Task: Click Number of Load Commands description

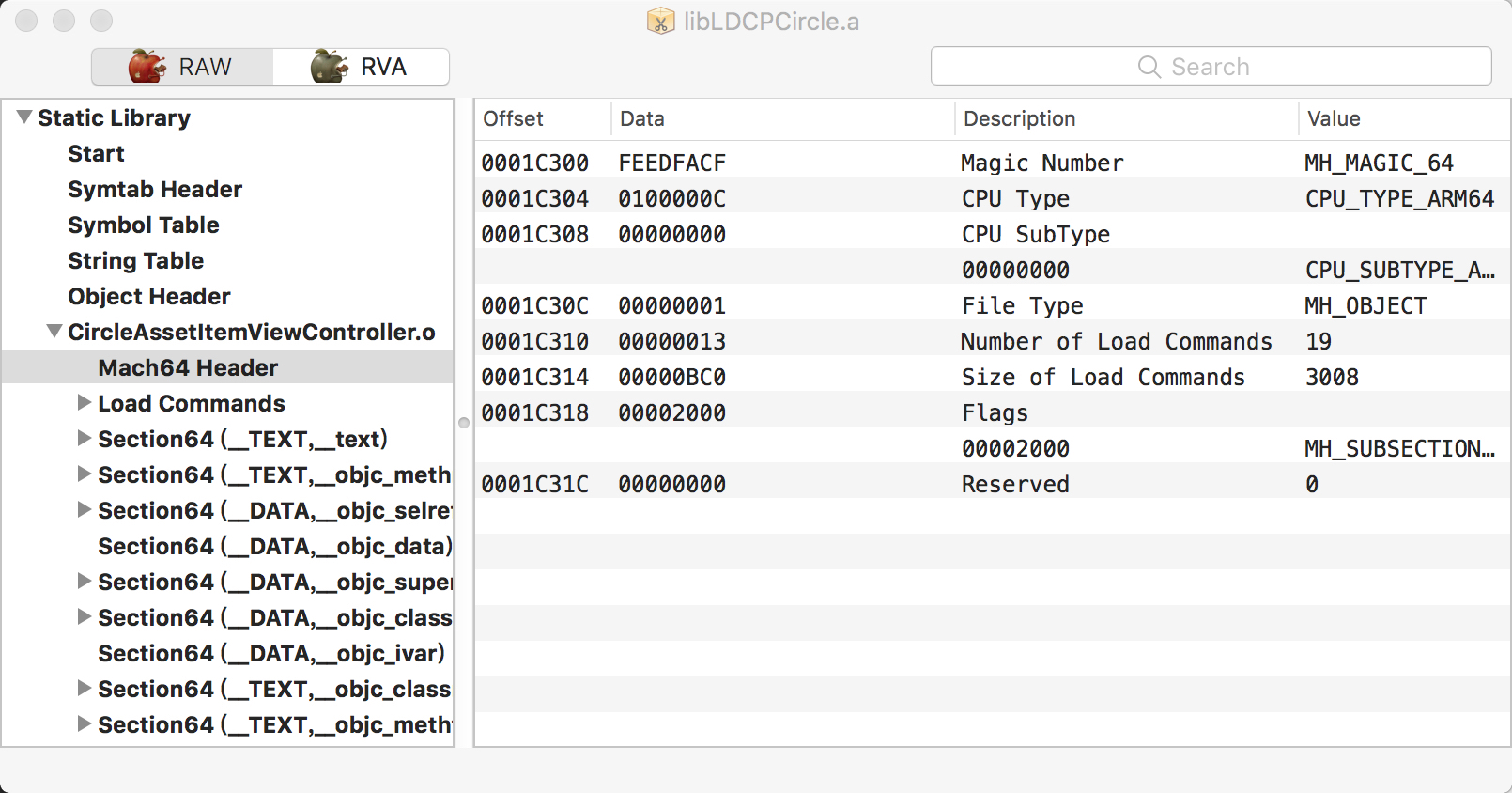Action: pyautogui.click(x=1117, y=341)
